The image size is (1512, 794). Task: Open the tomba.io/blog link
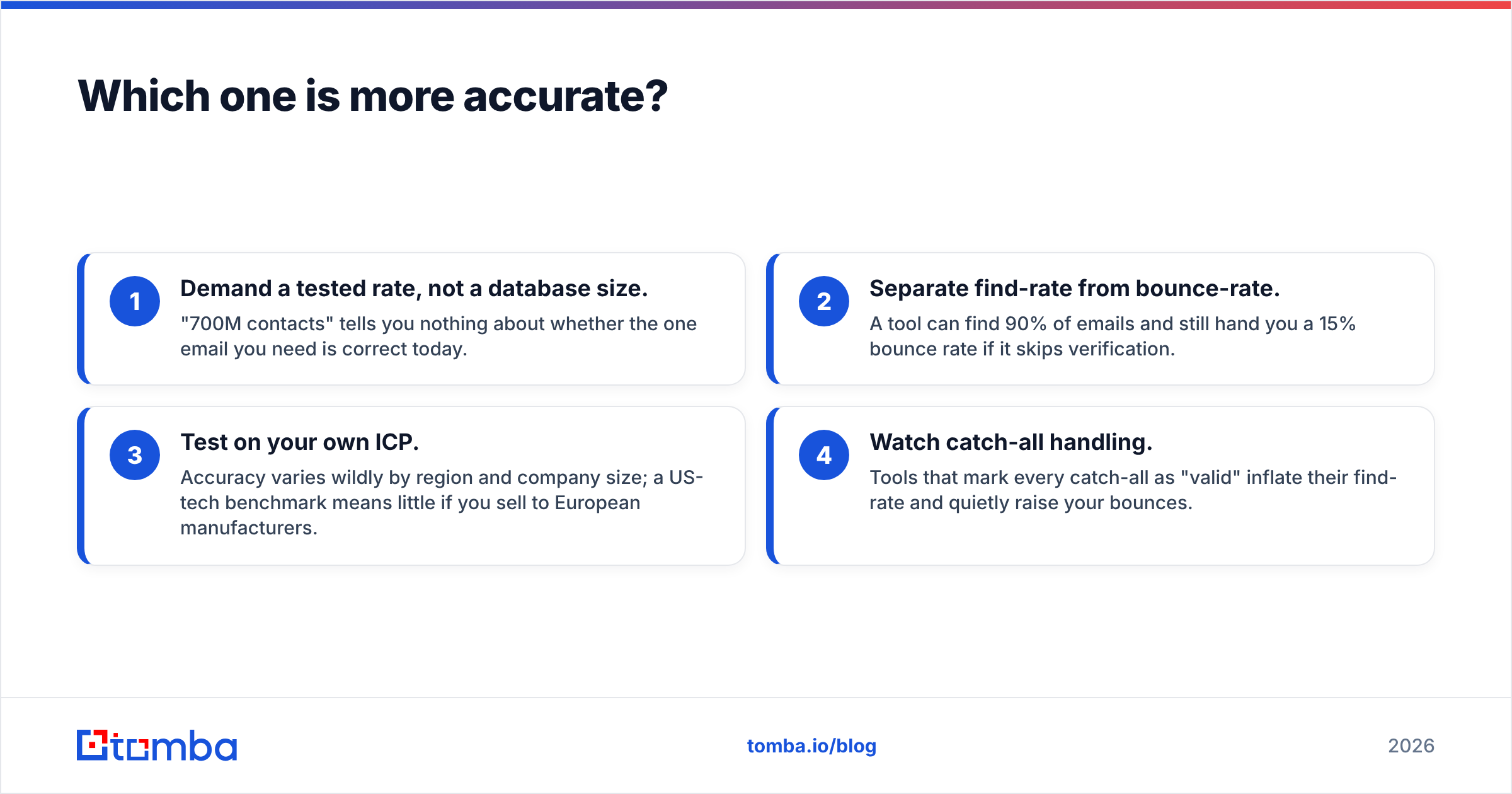(x=811, y=745)
